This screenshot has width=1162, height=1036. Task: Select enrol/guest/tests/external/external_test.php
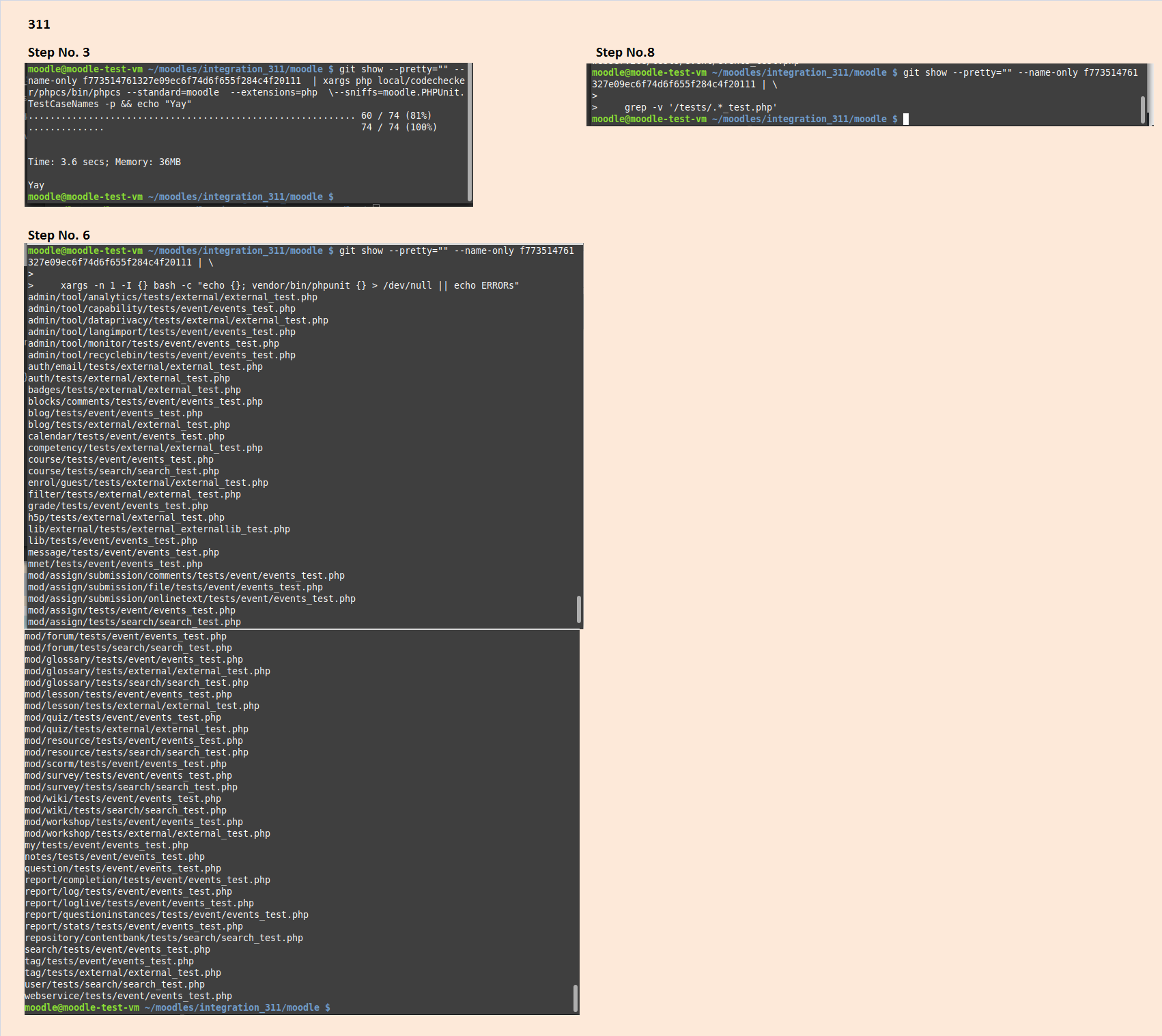(x=148, y=483)
